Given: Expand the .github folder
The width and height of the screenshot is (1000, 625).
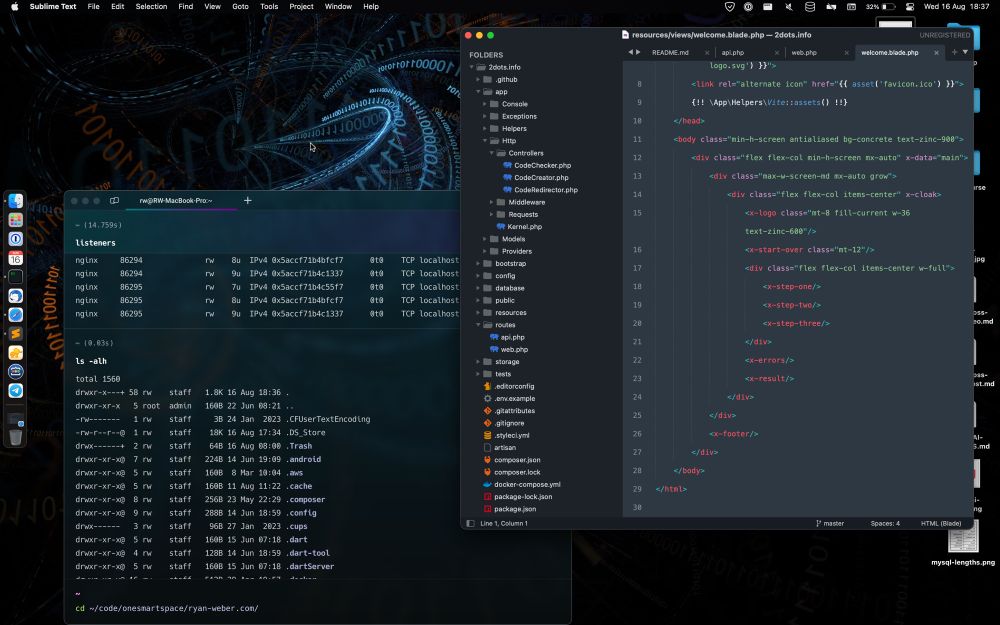Looking at the screenshot, I should [478, 80].
